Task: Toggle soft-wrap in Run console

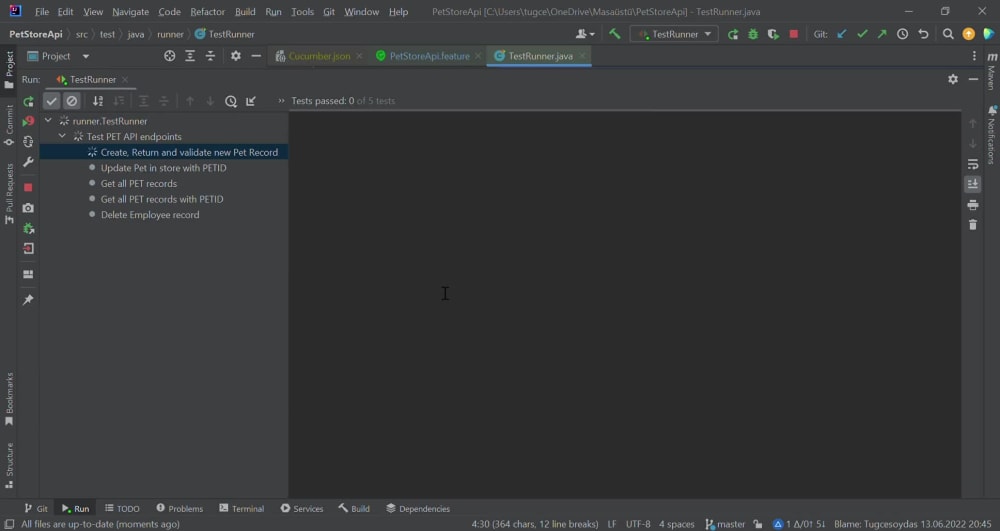Action: point(973,164)
